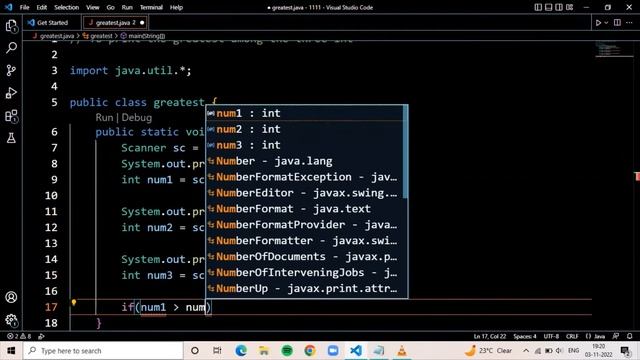Open the editor More Actions menu
640x360 pixels.
(x=629, y=23)
